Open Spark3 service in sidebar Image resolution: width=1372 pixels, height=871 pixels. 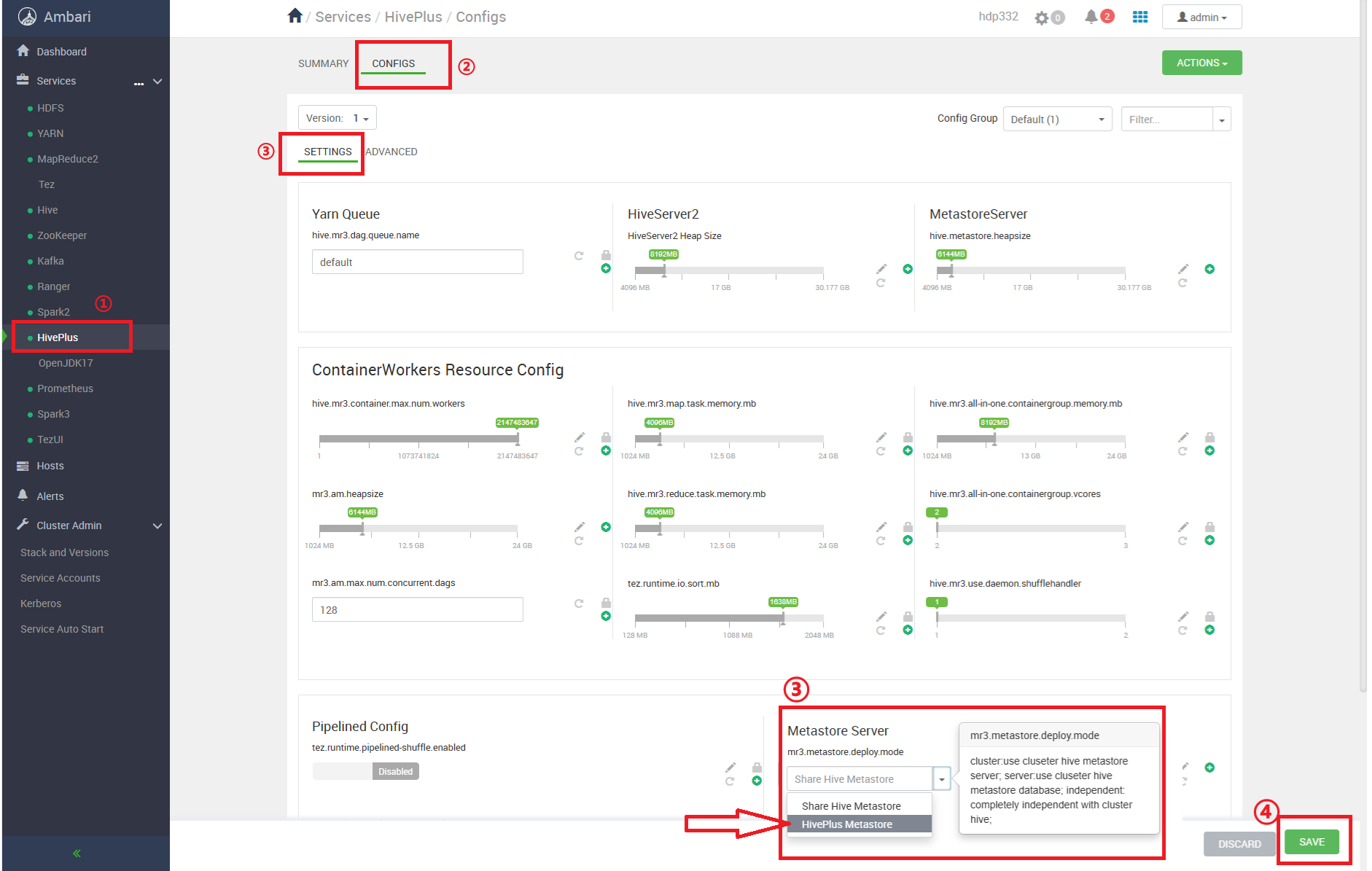53,414
